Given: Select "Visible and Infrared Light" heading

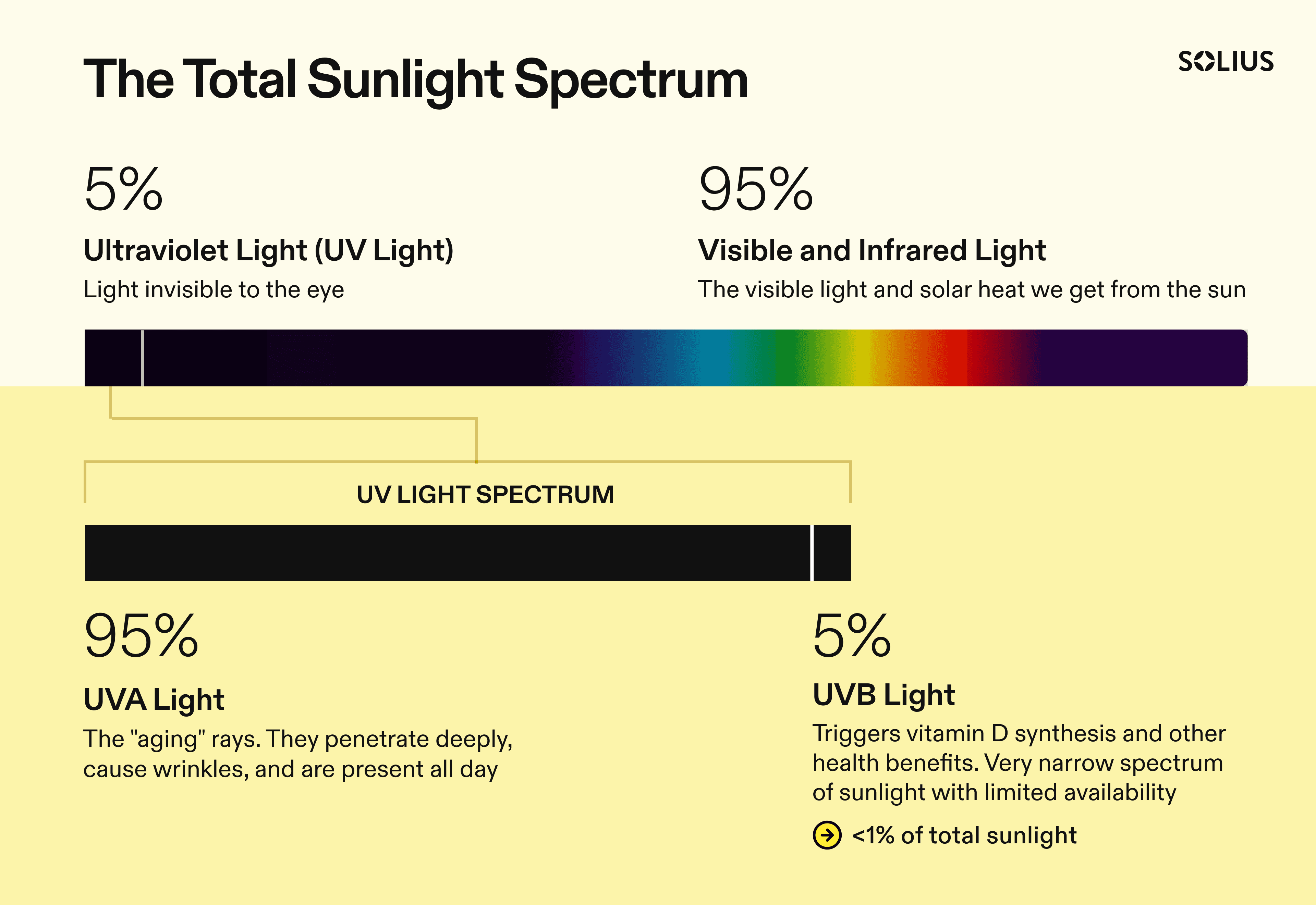Looking at the screenshot, I should tap(872, 250).
